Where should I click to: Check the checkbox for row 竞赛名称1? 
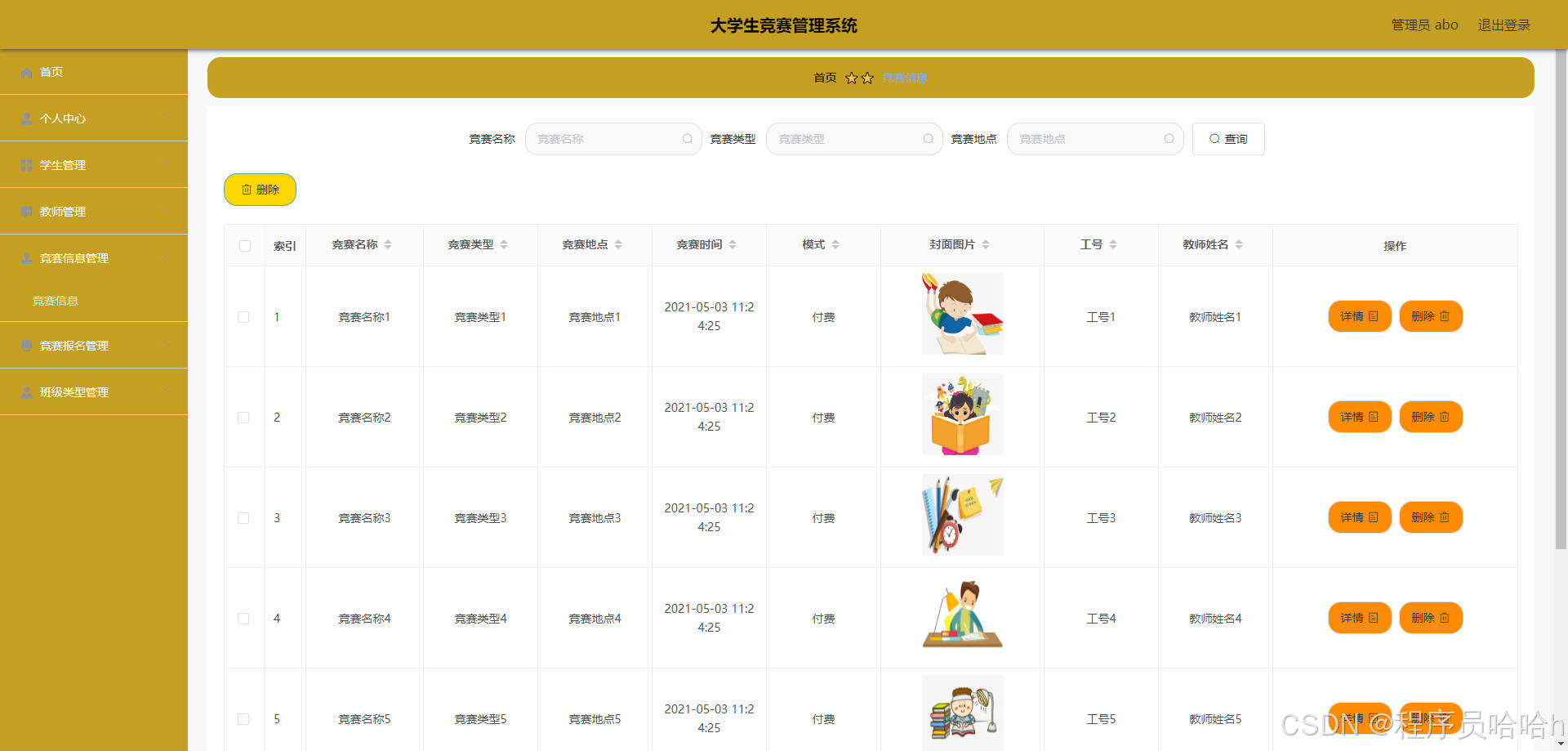click(x=243, y=317)
